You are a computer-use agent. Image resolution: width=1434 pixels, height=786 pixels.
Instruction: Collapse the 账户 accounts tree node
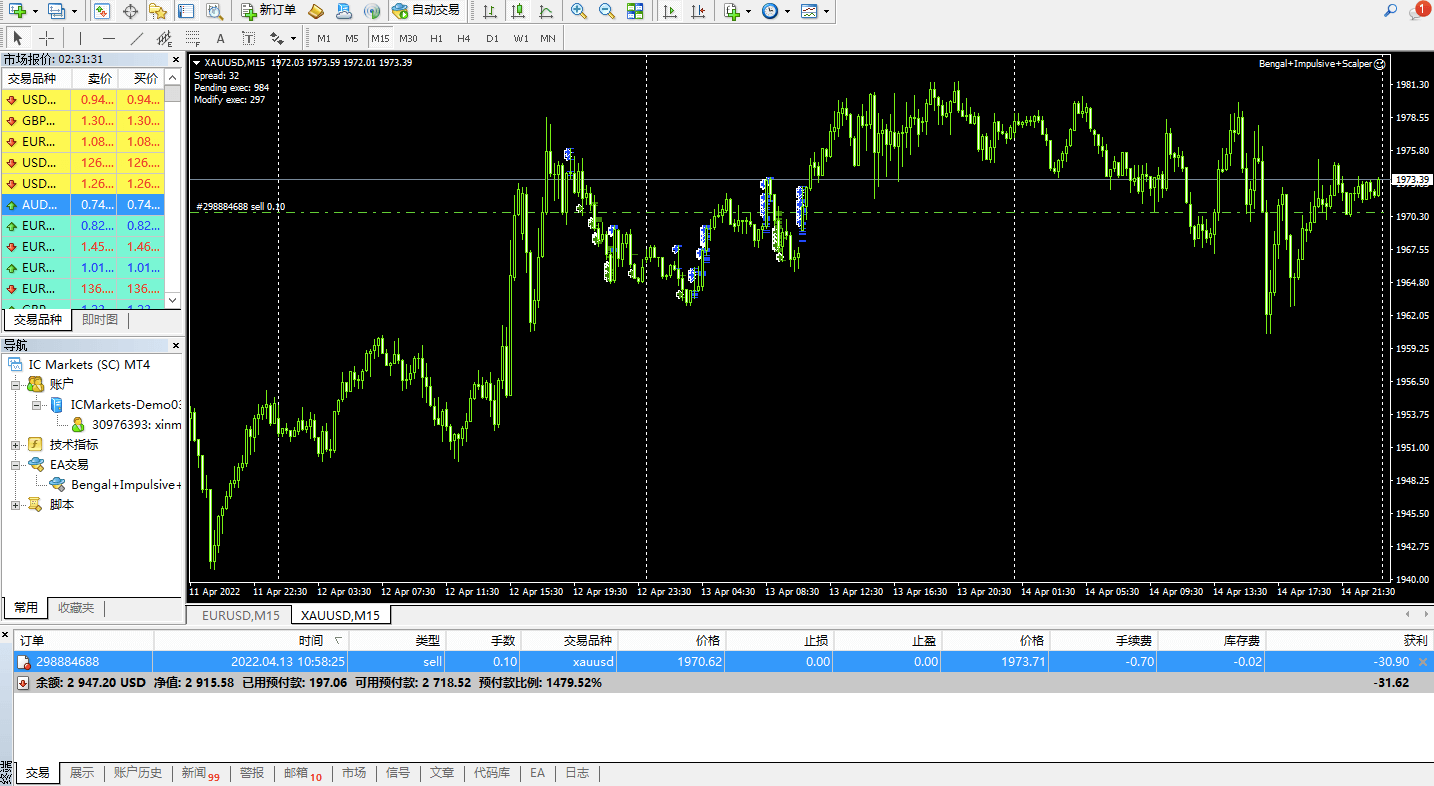point(16,384)
